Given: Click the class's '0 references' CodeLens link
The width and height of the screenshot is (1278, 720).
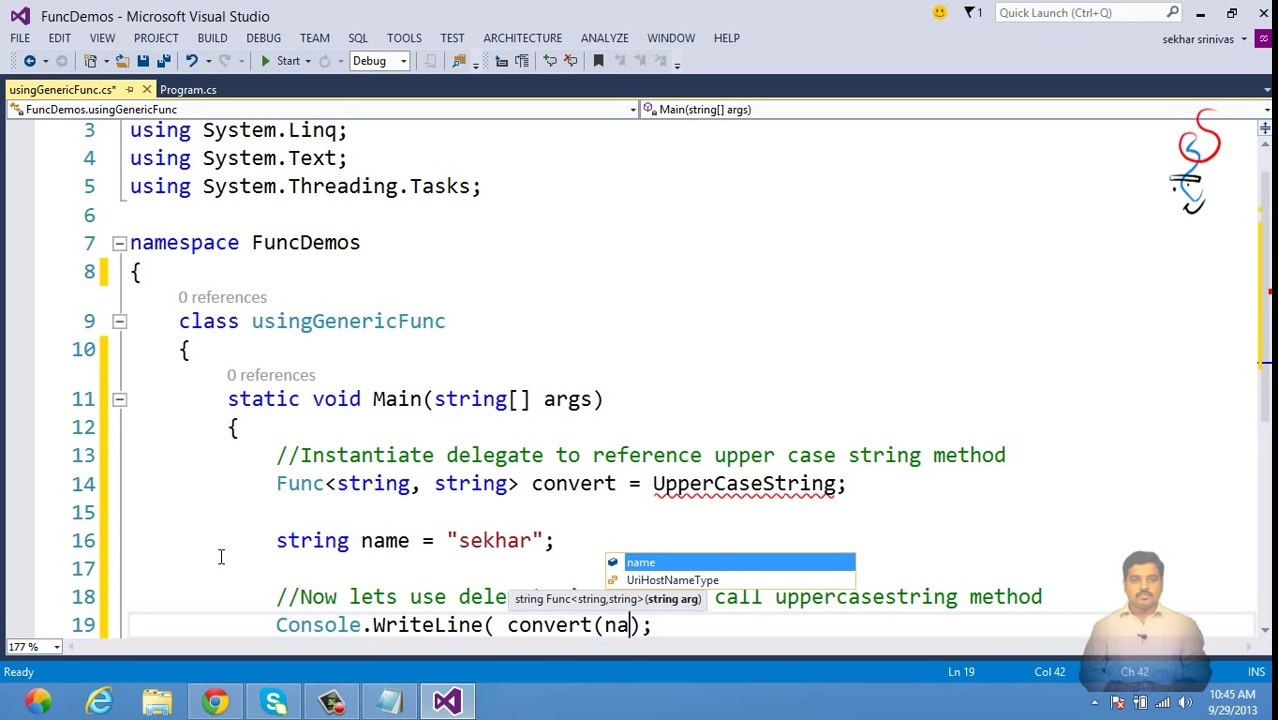Looking at the screenshot, I should pos(222,297).
